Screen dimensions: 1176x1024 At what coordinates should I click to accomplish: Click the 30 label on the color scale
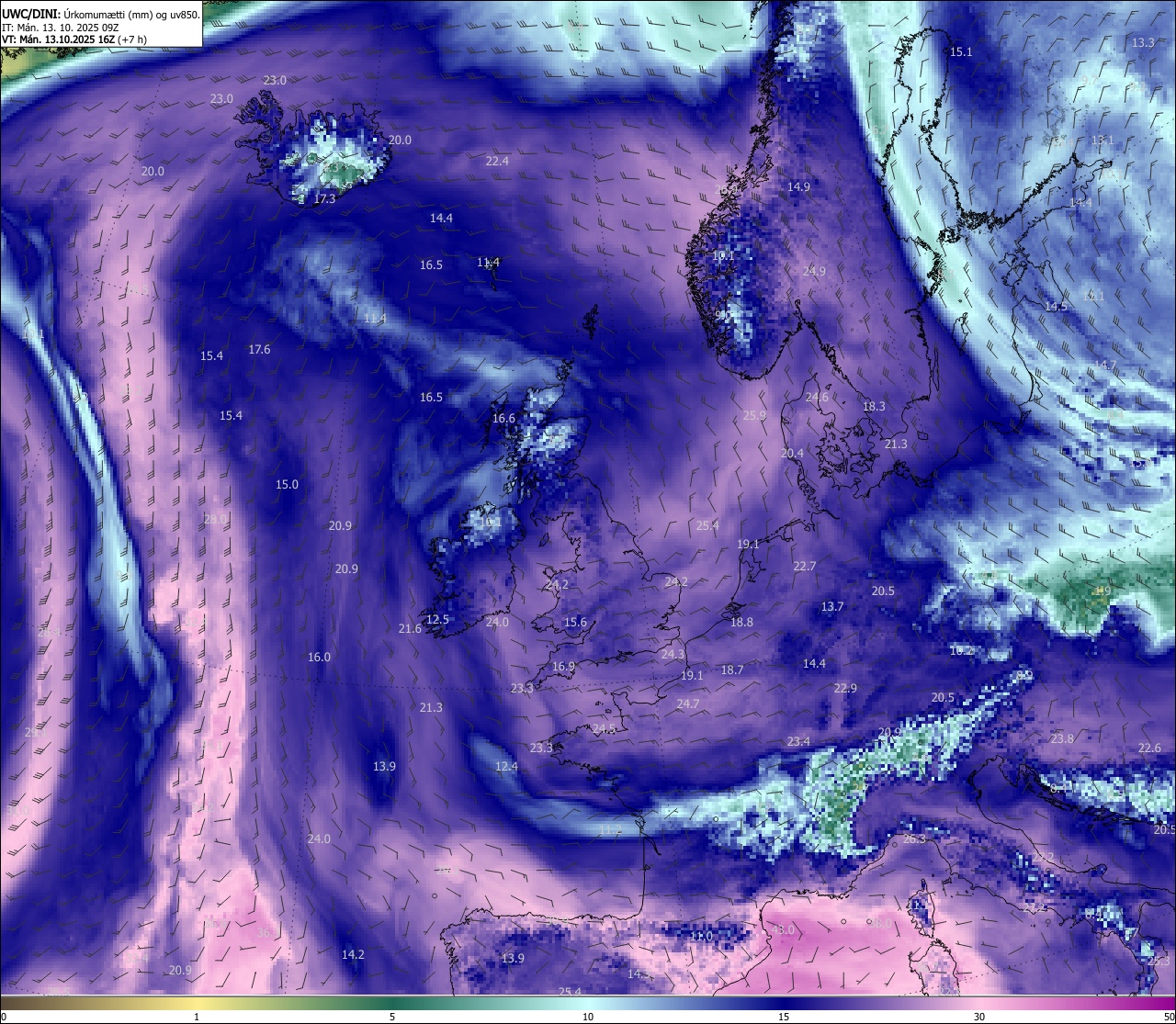[979, 1017]
